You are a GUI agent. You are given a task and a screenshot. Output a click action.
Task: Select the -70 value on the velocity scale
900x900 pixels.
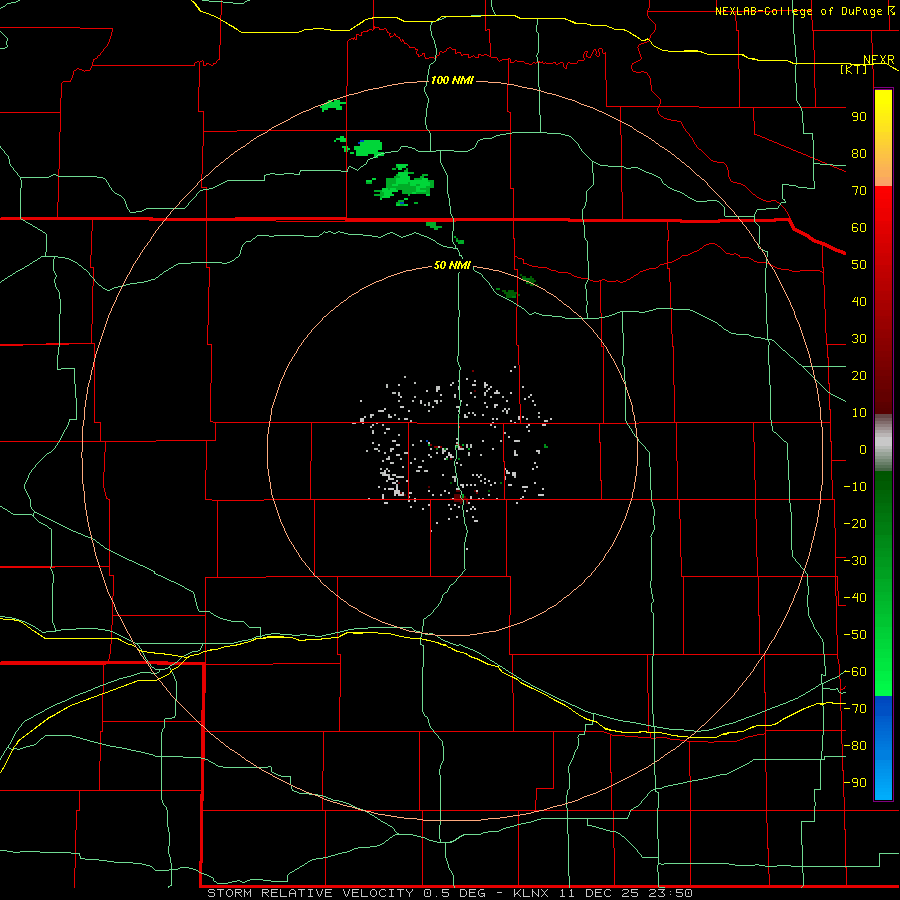coord(855,709)
